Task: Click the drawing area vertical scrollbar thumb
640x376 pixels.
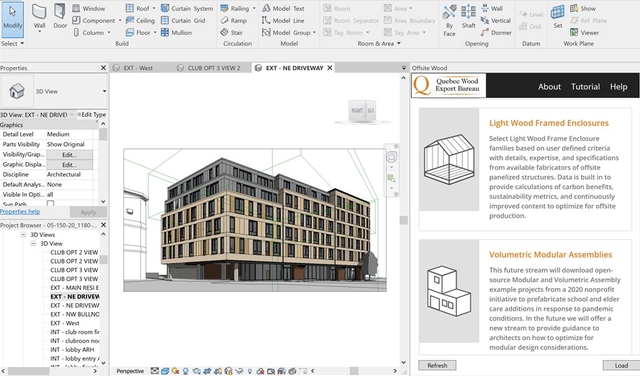Action: click(404, 220)
